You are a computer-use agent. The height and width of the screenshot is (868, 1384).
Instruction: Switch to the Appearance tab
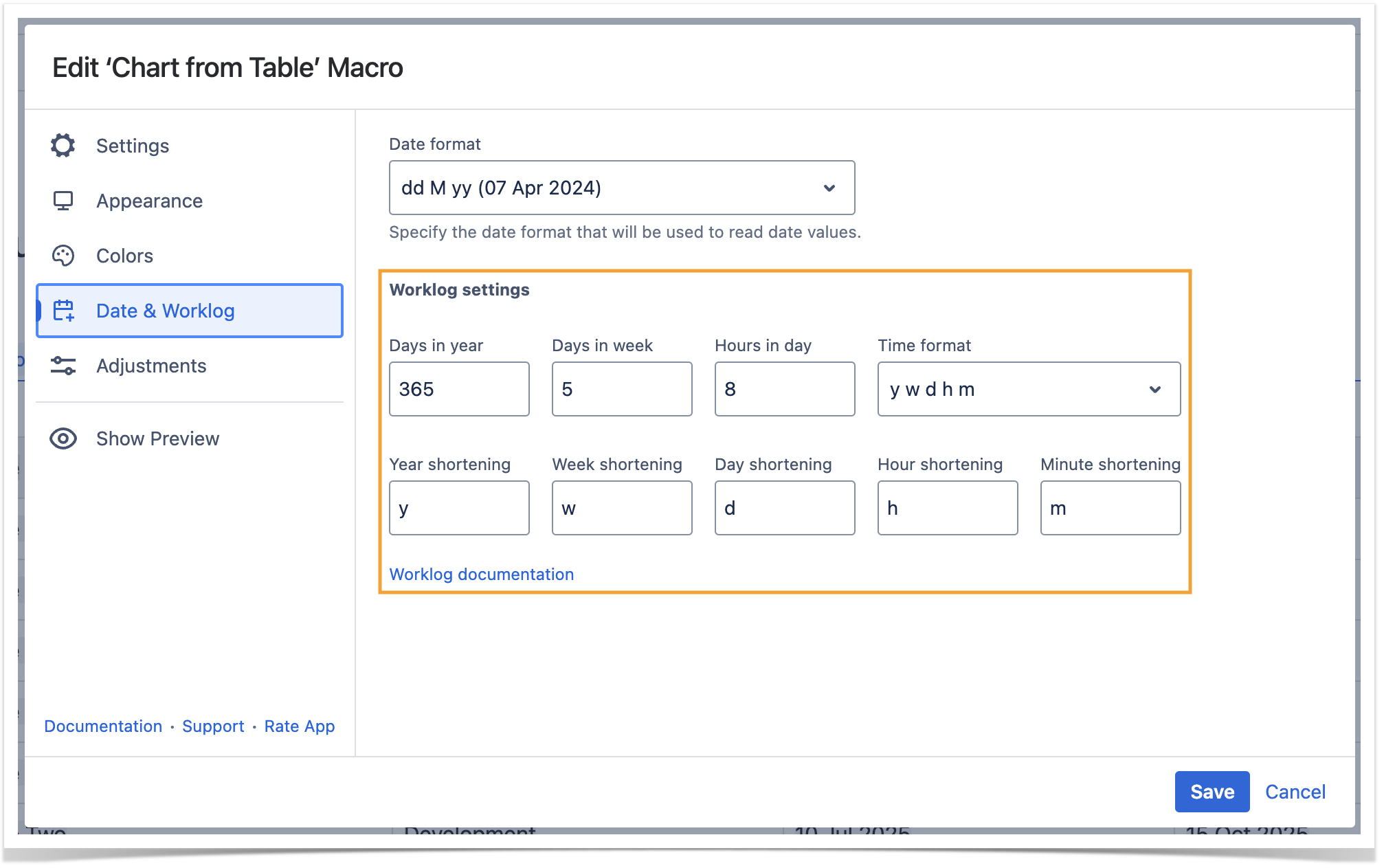(149, 201)
